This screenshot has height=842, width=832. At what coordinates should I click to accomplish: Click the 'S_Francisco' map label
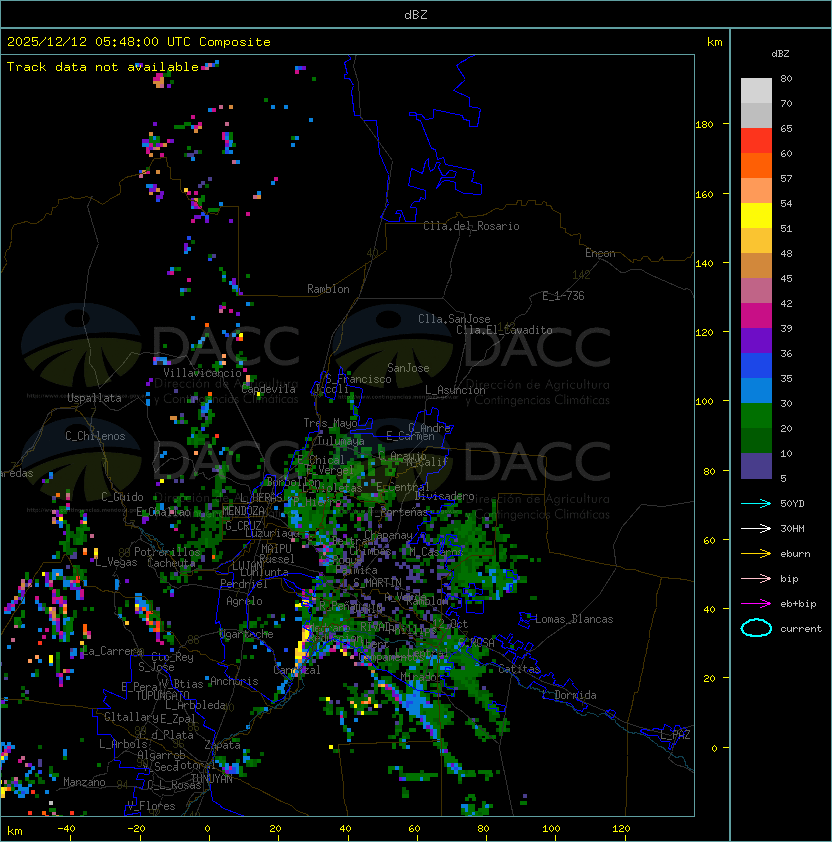[x=358, y=379]
